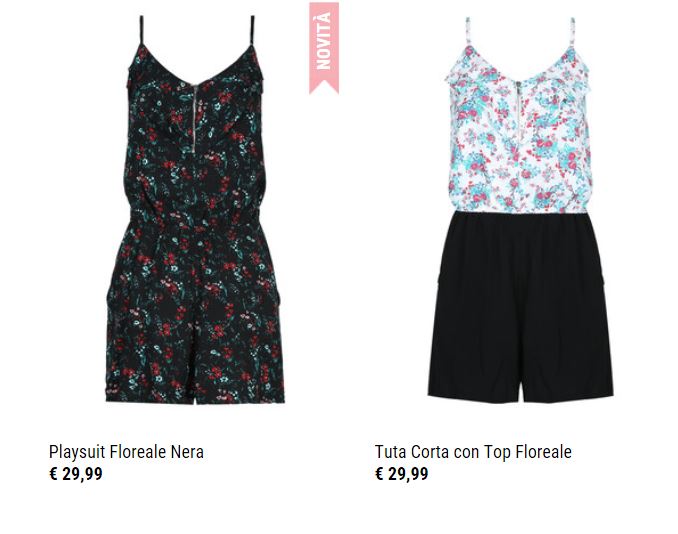Click the Playsuit Floreale Nera title link
The height and width of the screenshot is (534, 678).
click(x=126, y=452)
